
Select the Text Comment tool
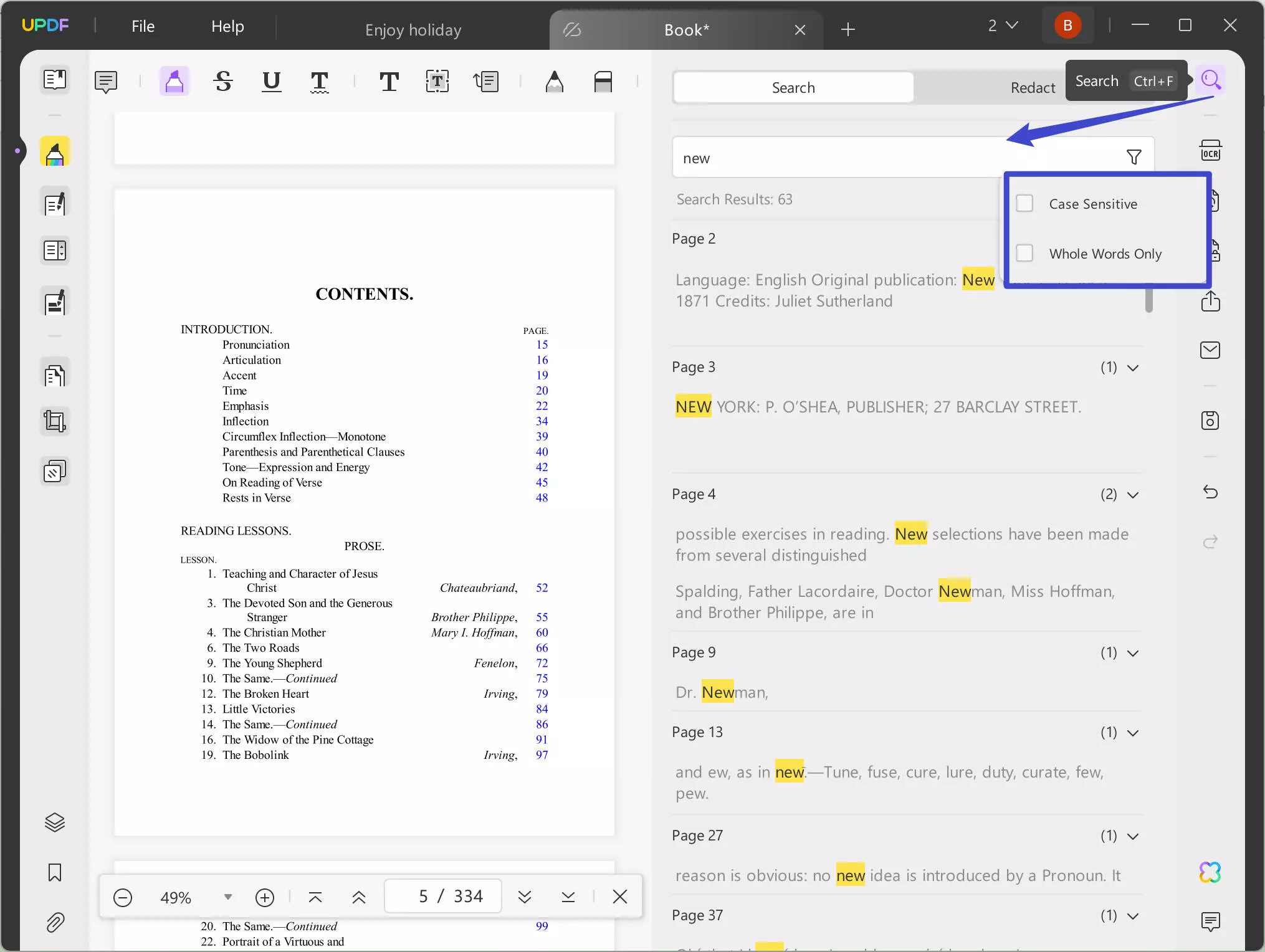[x=389, y=82]
